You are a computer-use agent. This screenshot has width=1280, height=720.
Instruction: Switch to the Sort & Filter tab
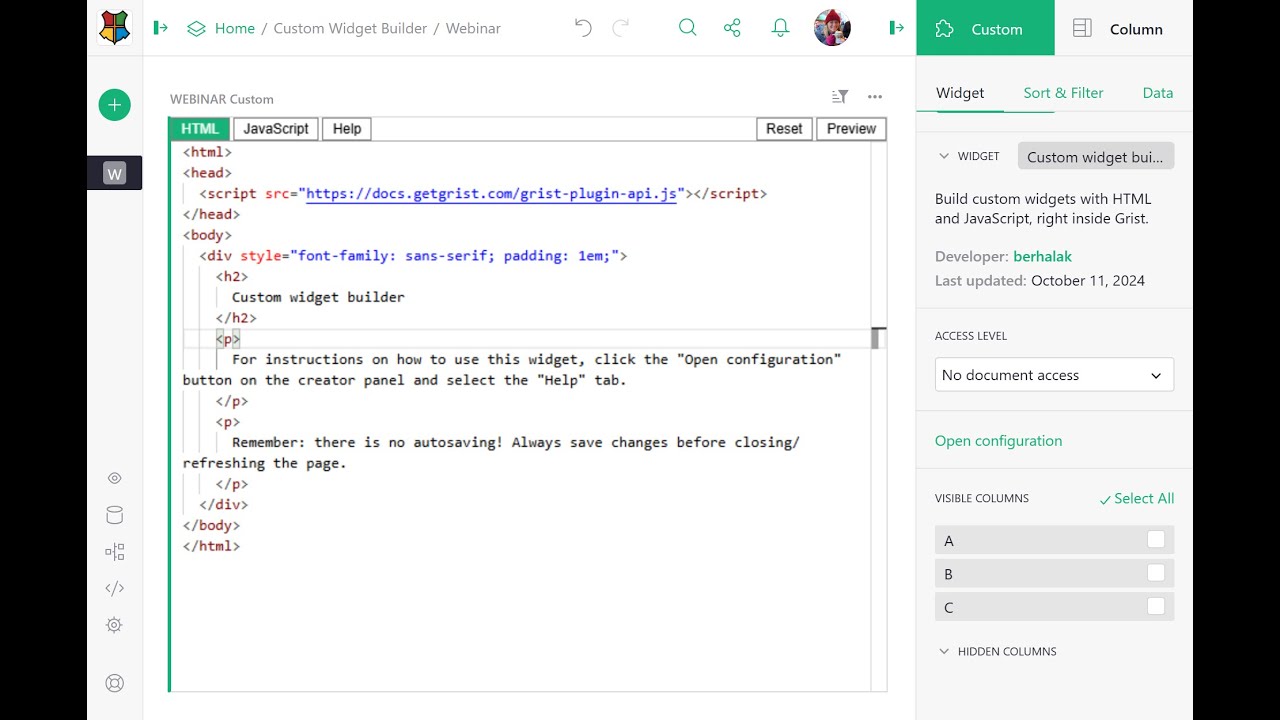(x=1063, y=93)
